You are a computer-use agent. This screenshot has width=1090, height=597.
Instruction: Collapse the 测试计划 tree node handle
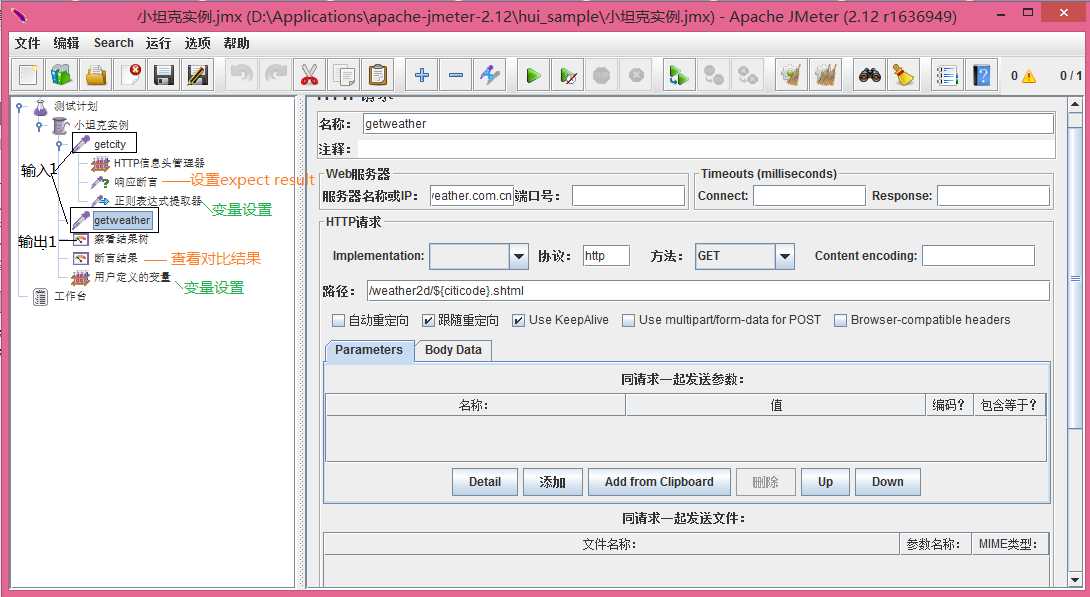click(x=19, y=106)
